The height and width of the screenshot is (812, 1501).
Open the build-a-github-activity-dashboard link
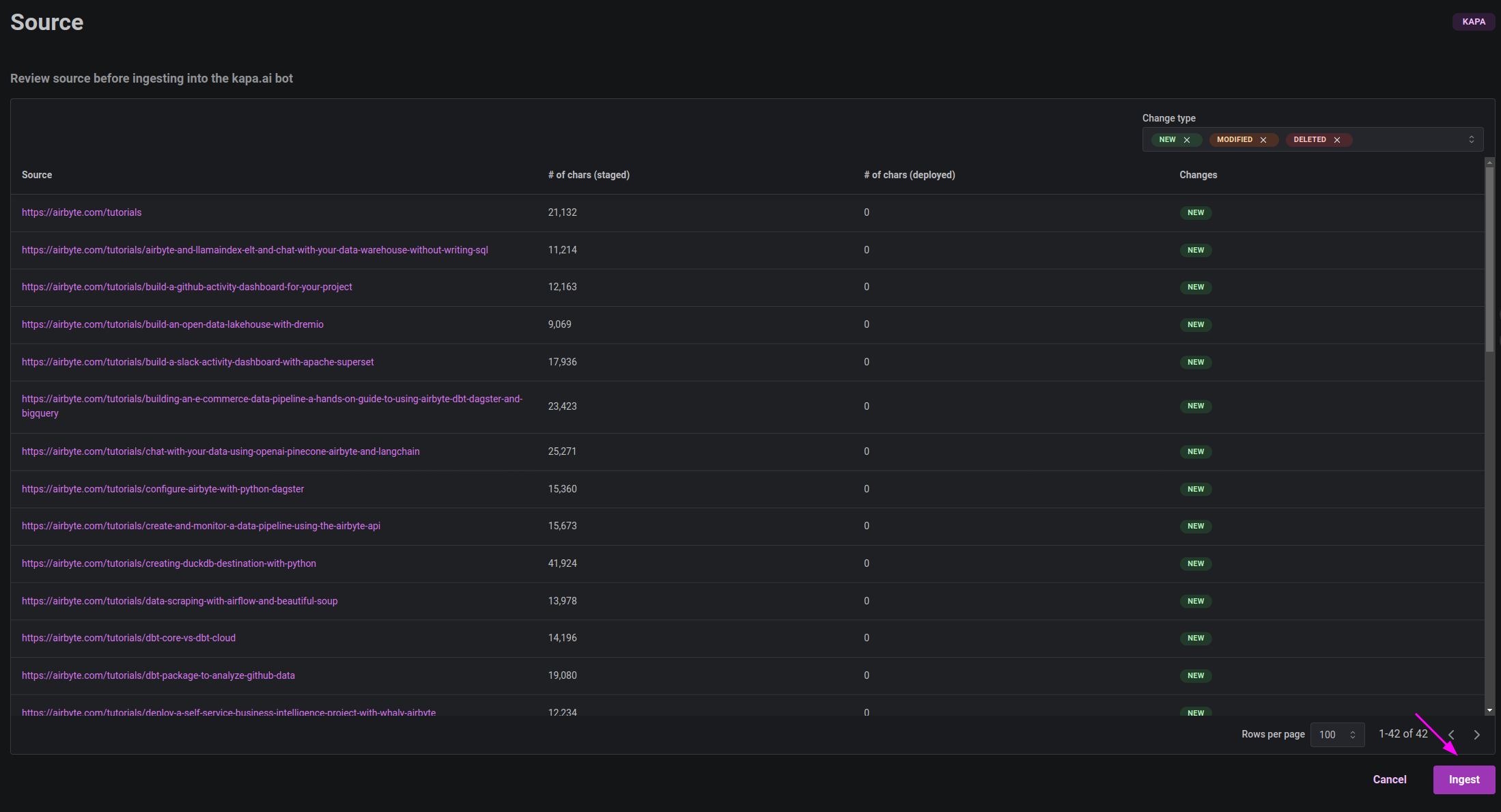coord(187,287)
